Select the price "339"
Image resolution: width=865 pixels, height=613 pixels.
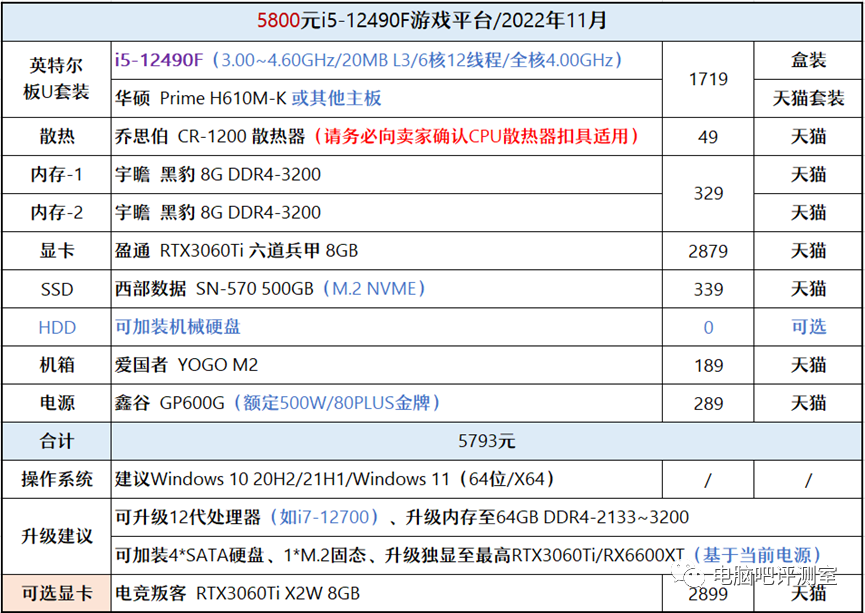708,289
